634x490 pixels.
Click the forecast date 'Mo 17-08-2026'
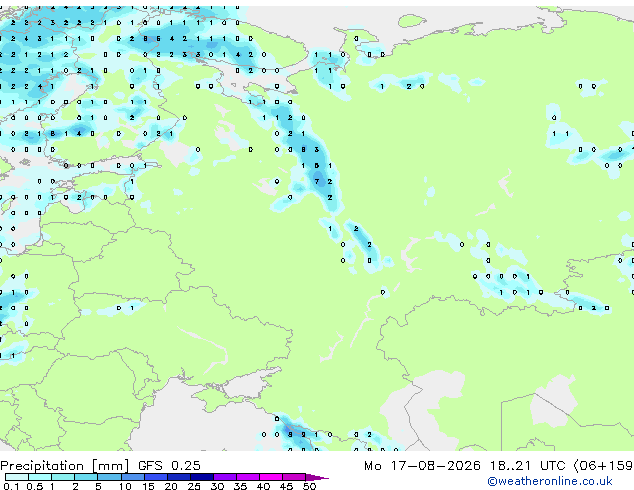pyautogui.click(x=422, y=466)
